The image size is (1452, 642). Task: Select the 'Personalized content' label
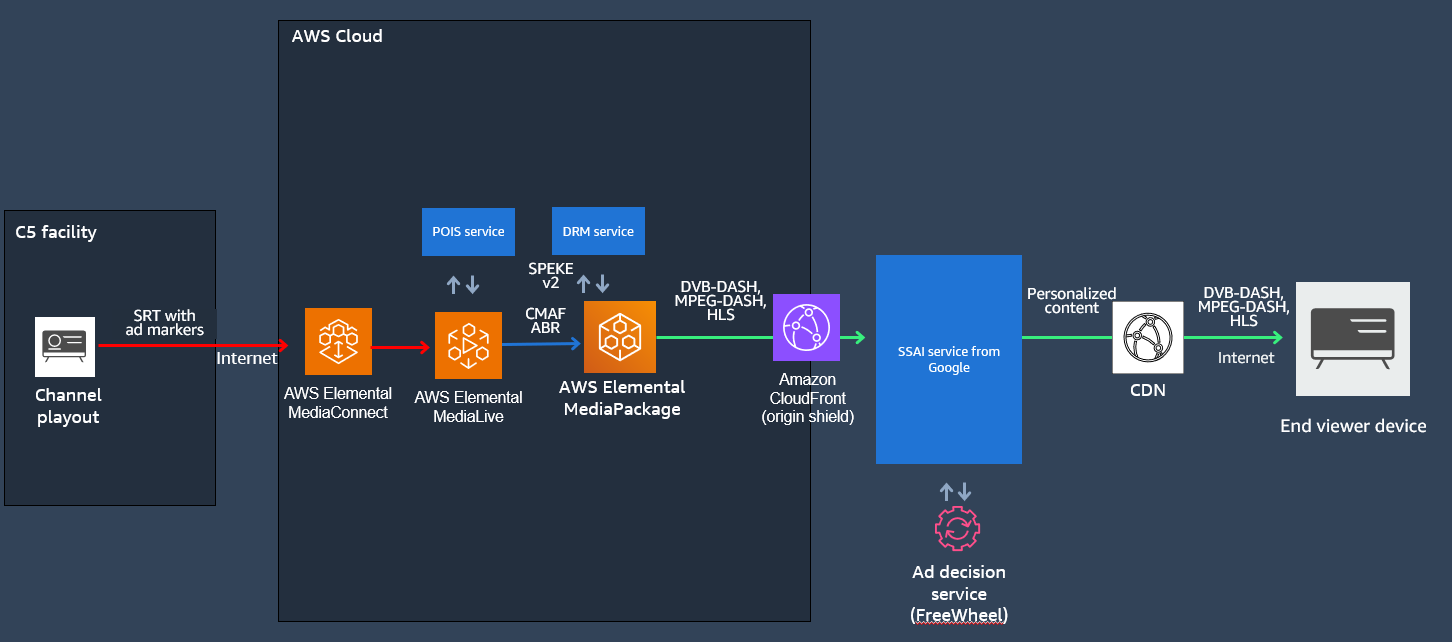(x=1071, y=301)
